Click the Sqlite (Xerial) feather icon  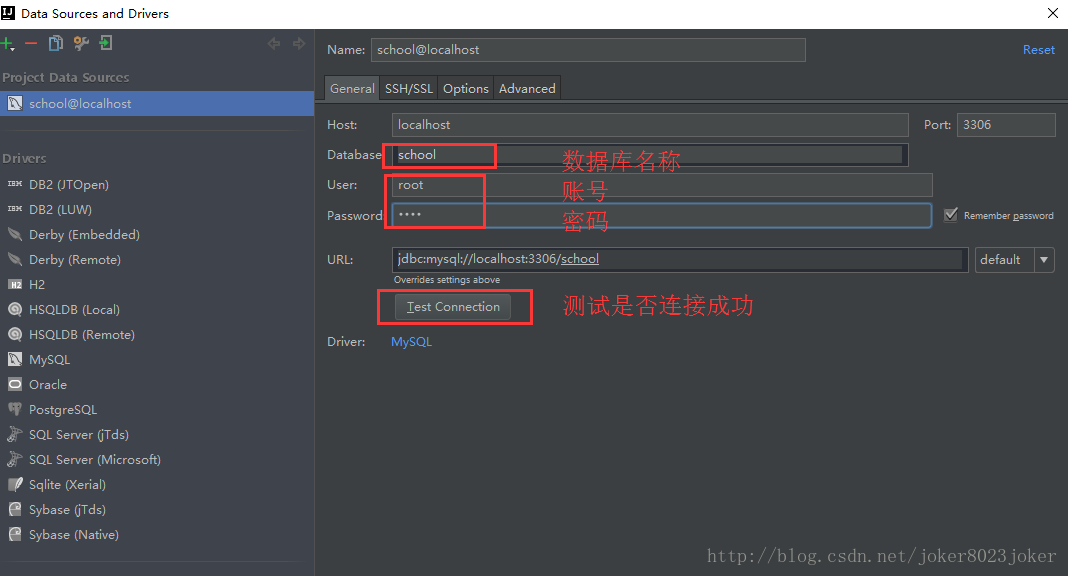coord(15,485)
